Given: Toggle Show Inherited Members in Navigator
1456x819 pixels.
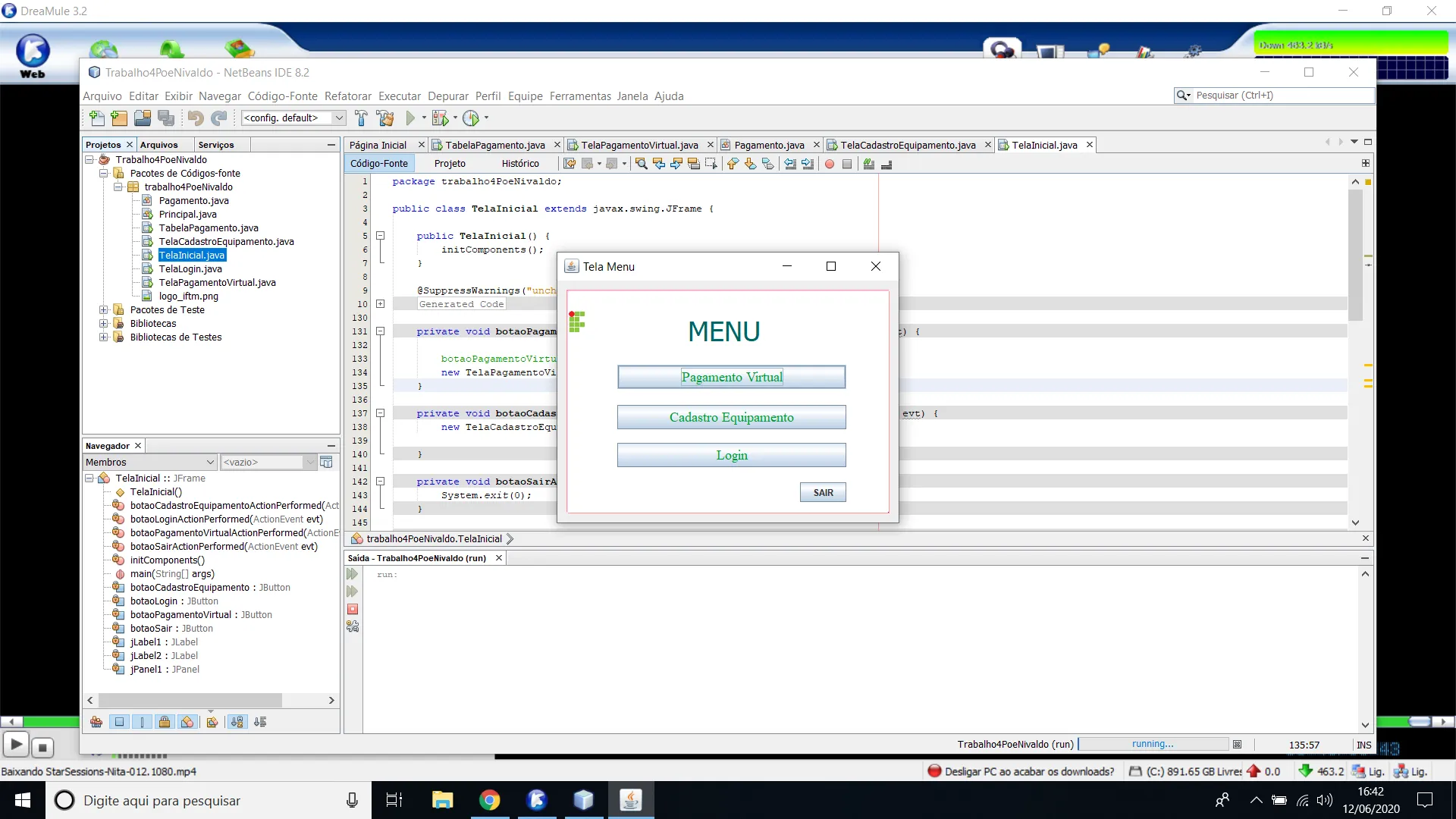Looking at the screenshot, I should 96,722.
